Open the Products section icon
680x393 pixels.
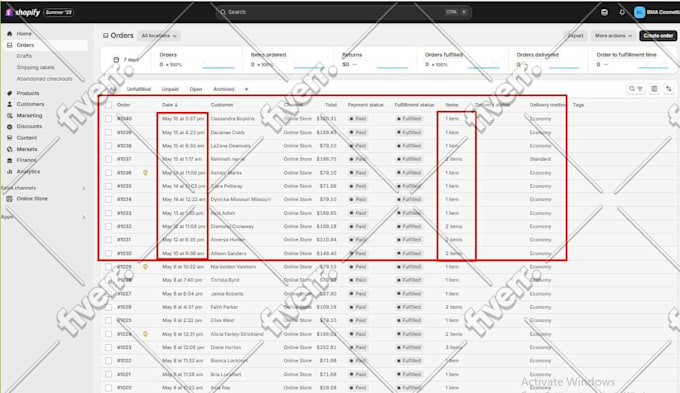tap(10, 93)
